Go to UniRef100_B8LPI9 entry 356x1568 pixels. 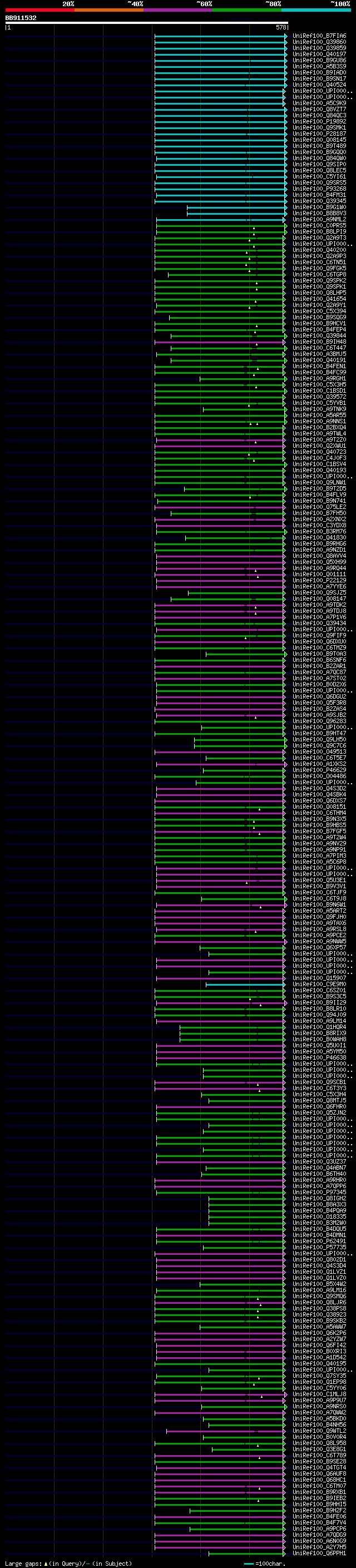pyautogui.click(x=319, y=232)
